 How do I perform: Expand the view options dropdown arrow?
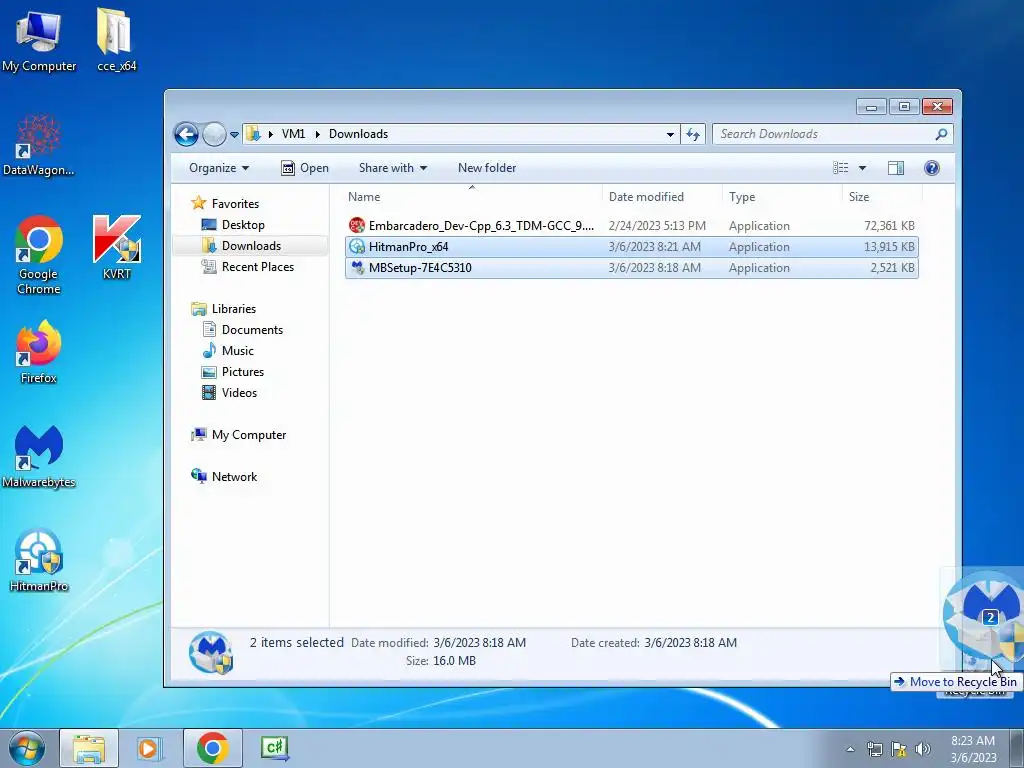click(x=862, y=168)
